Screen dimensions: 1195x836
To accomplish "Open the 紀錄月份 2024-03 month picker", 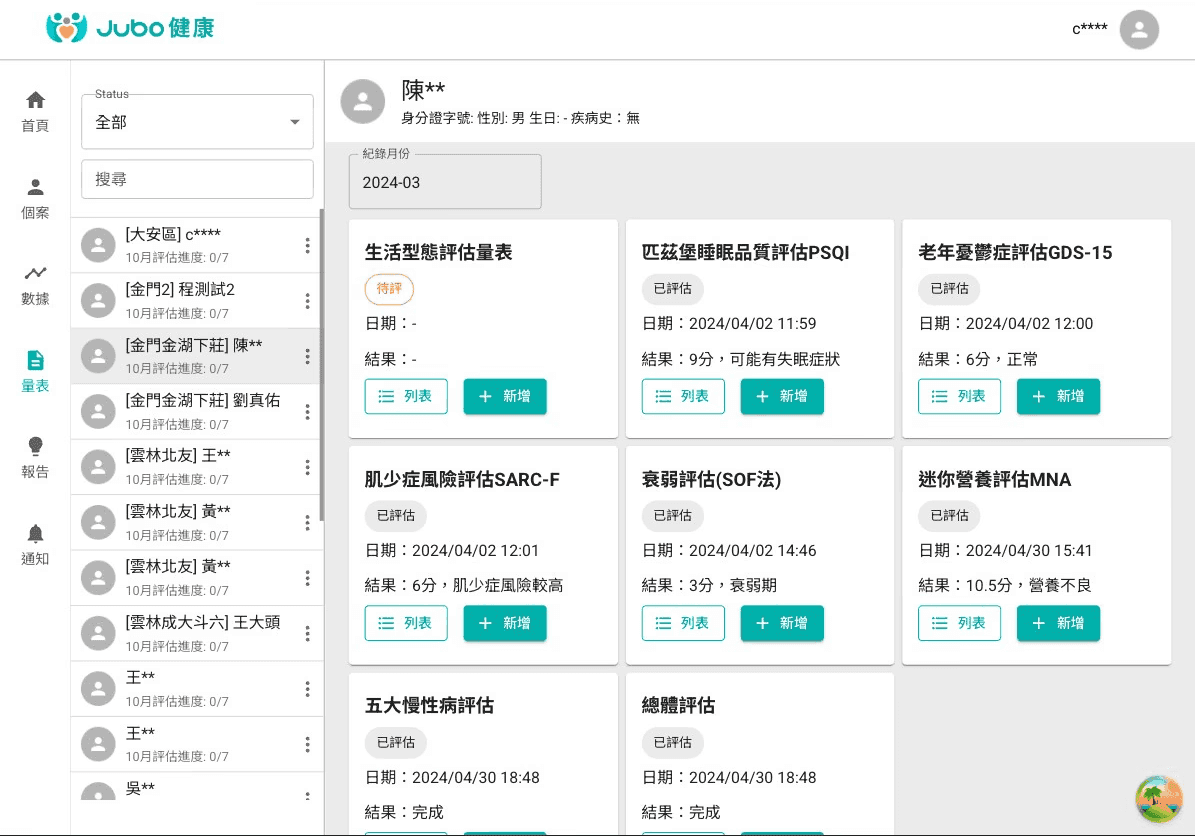I will tap(445, 182).
